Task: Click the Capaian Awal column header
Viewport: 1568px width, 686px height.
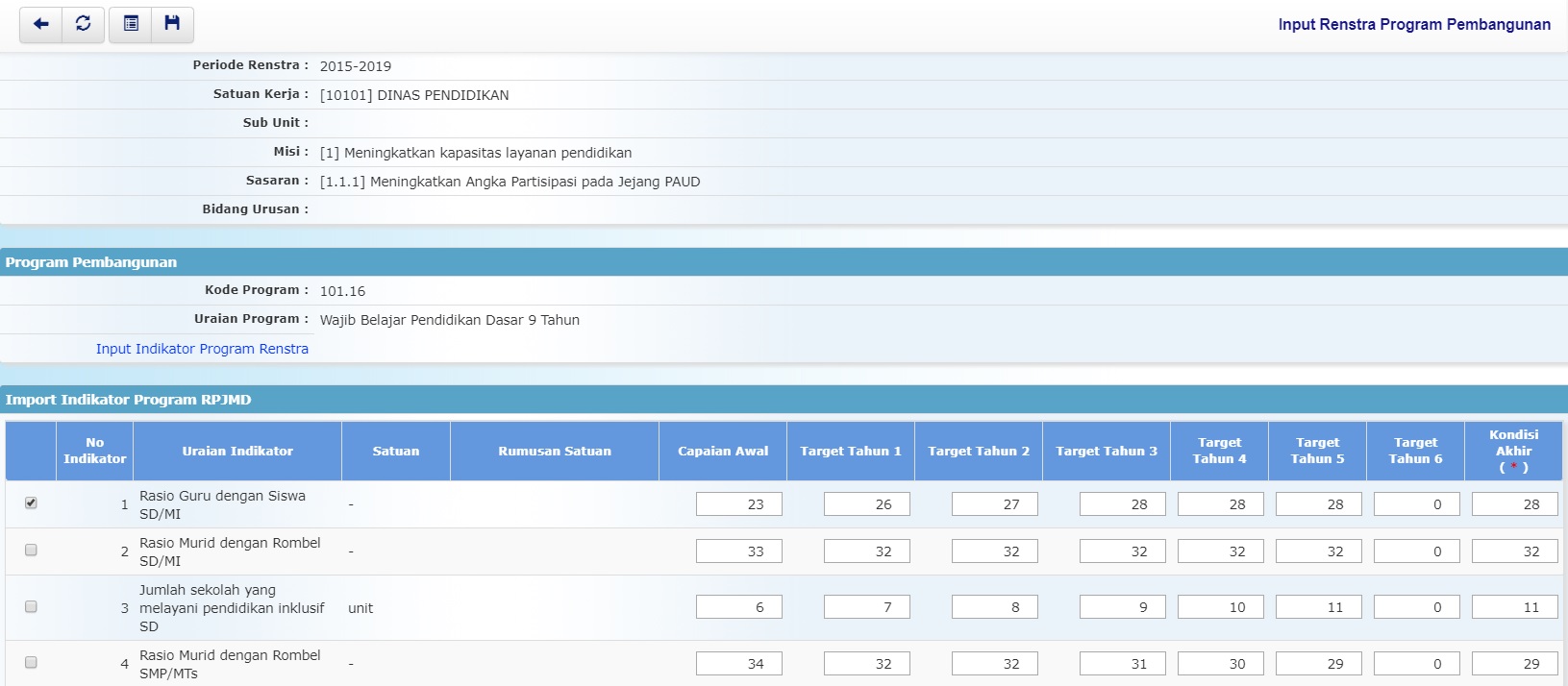Action: pyautogui.click(x=723, y=451)
